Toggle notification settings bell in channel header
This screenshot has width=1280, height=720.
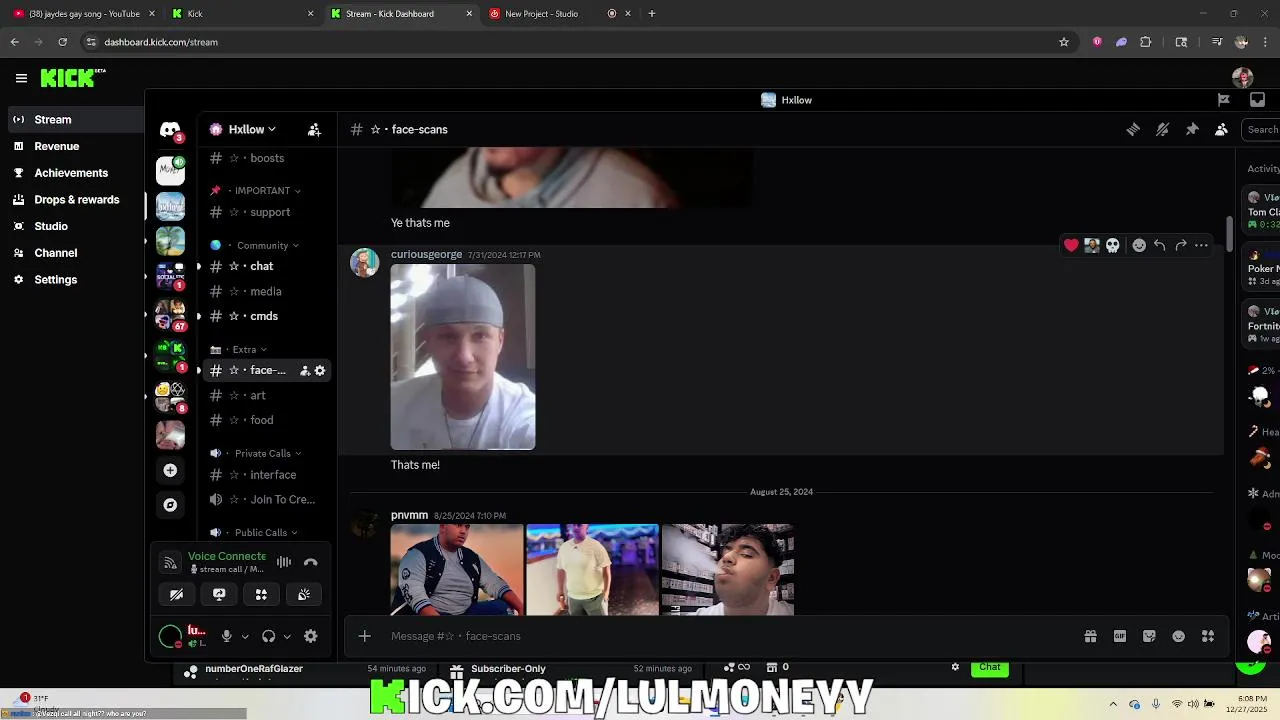[1162, 129]
